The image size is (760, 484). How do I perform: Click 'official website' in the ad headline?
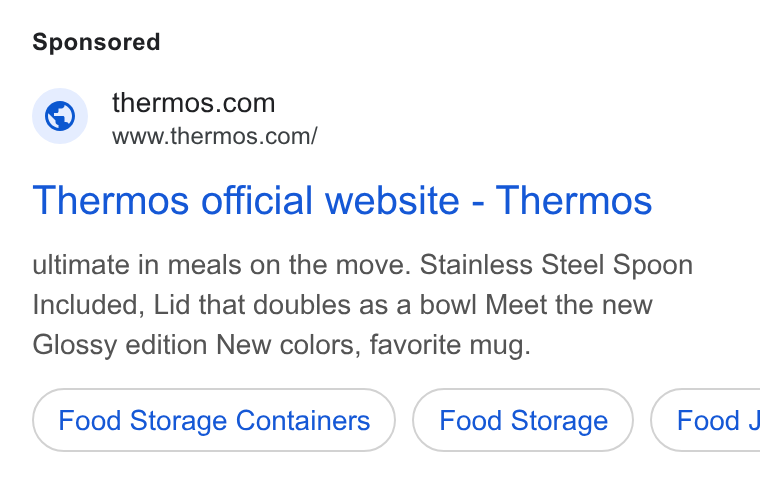[330, 201]
